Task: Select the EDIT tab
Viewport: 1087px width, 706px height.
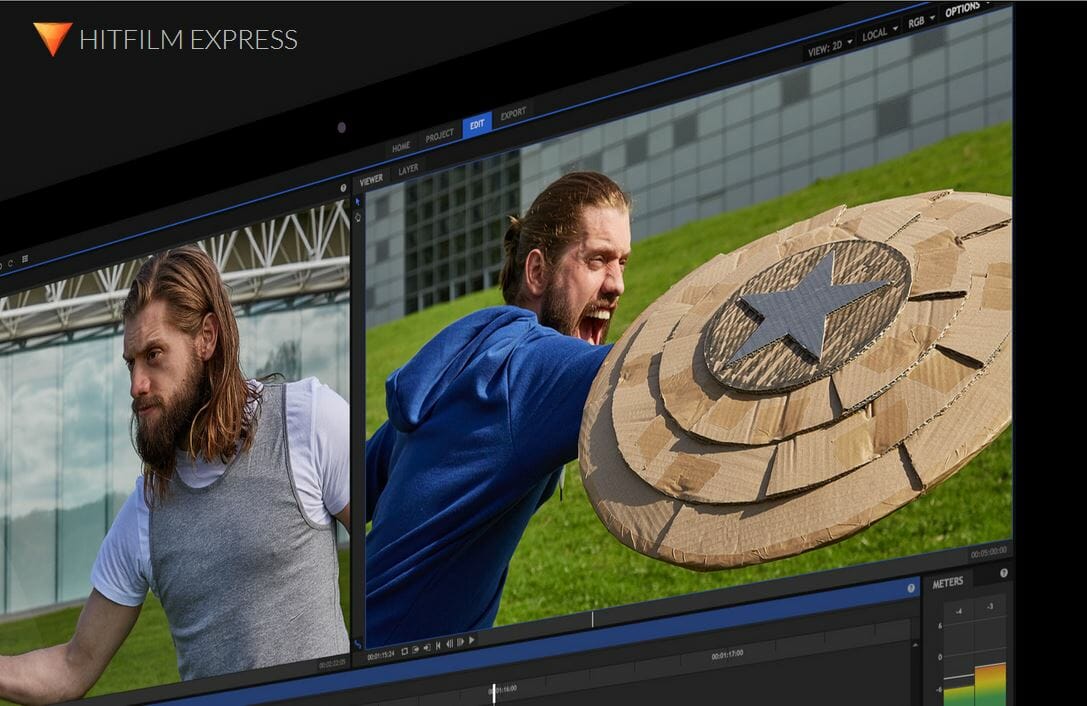Action: point(477,125)
